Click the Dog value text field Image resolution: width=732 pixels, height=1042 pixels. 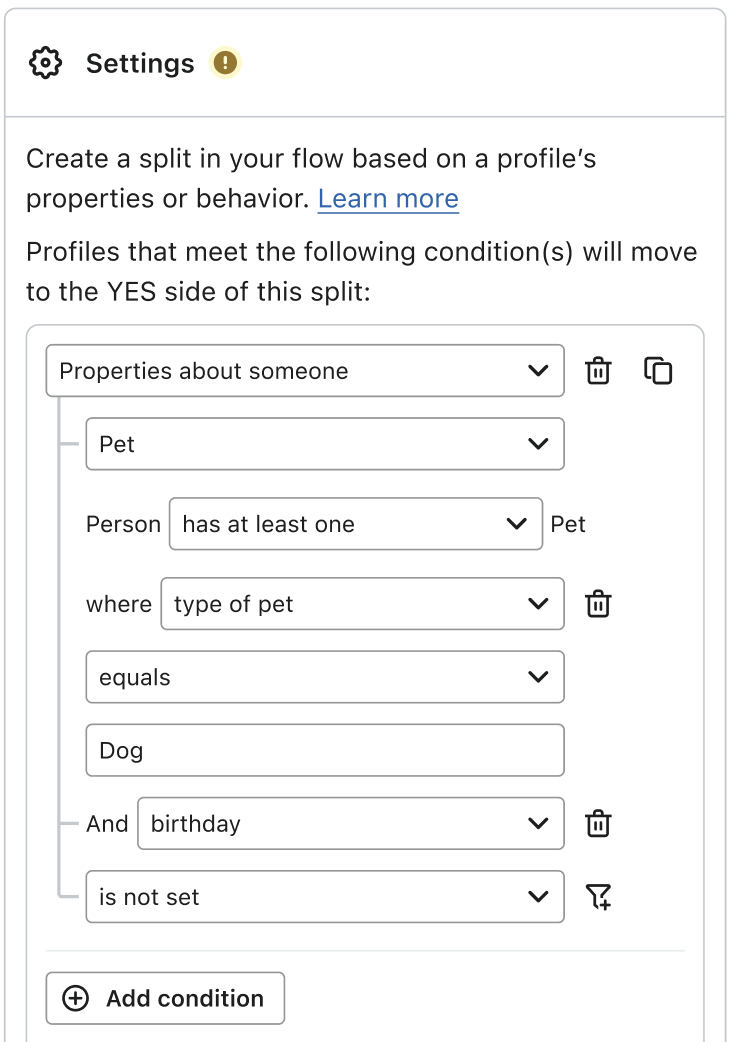(x=324, y=751)
